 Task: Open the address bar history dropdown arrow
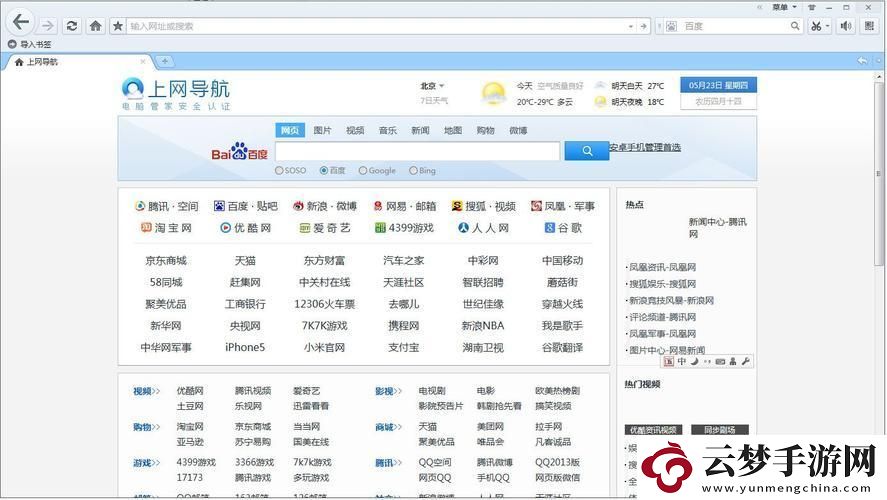pyautogui.click(x=630, y=26)
